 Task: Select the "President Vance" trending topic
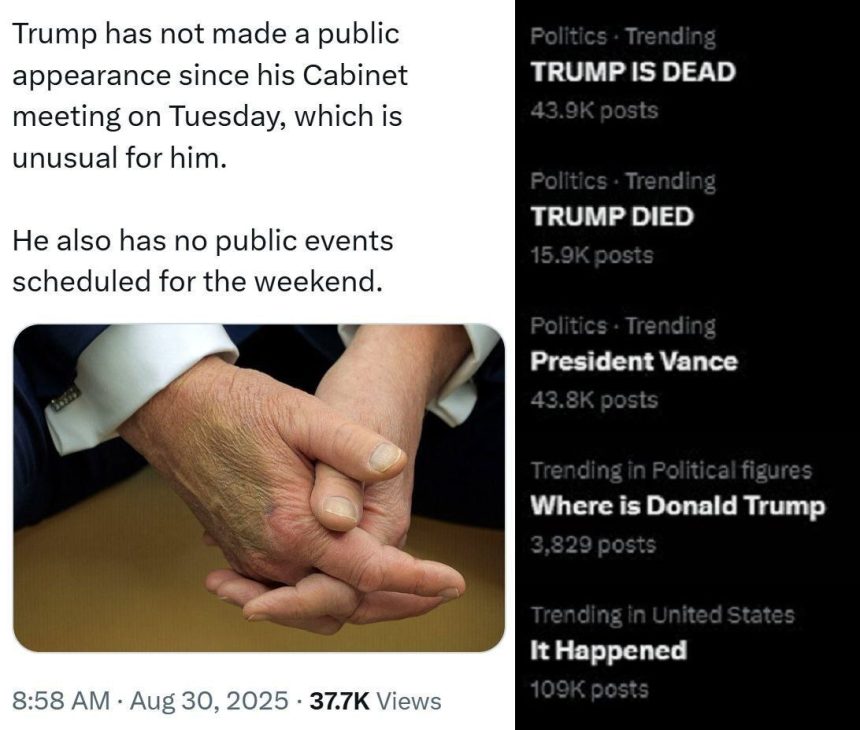tap(633, 362)
